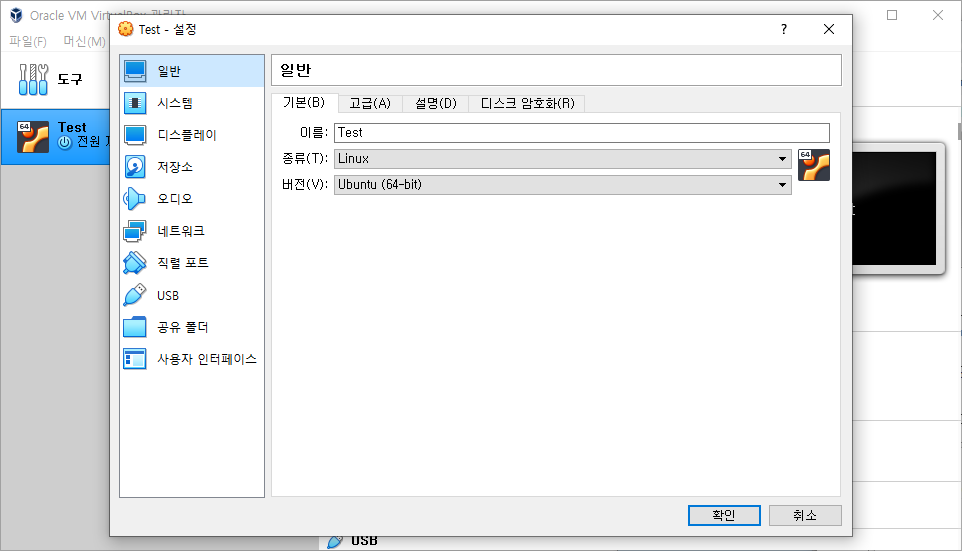Switch to the Disk Encryption (디스크 암호화(R)) tab
This screenshot has width=962, height=551.
coord(527,104)
